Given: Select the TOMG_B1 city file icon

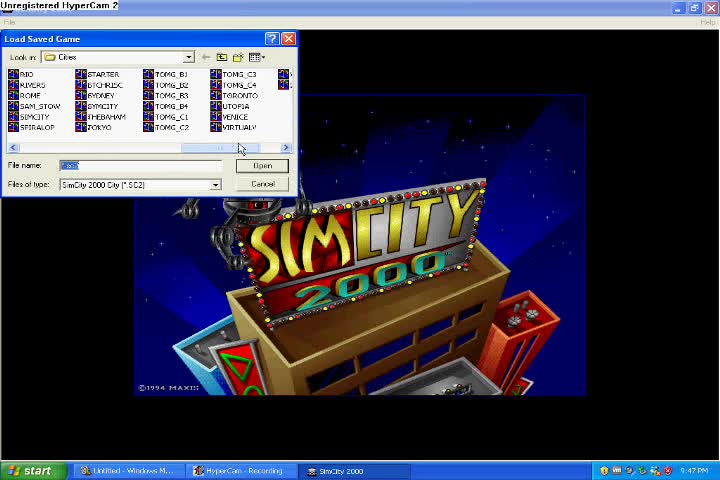Looking at the screenshot, I should (148, 74).
